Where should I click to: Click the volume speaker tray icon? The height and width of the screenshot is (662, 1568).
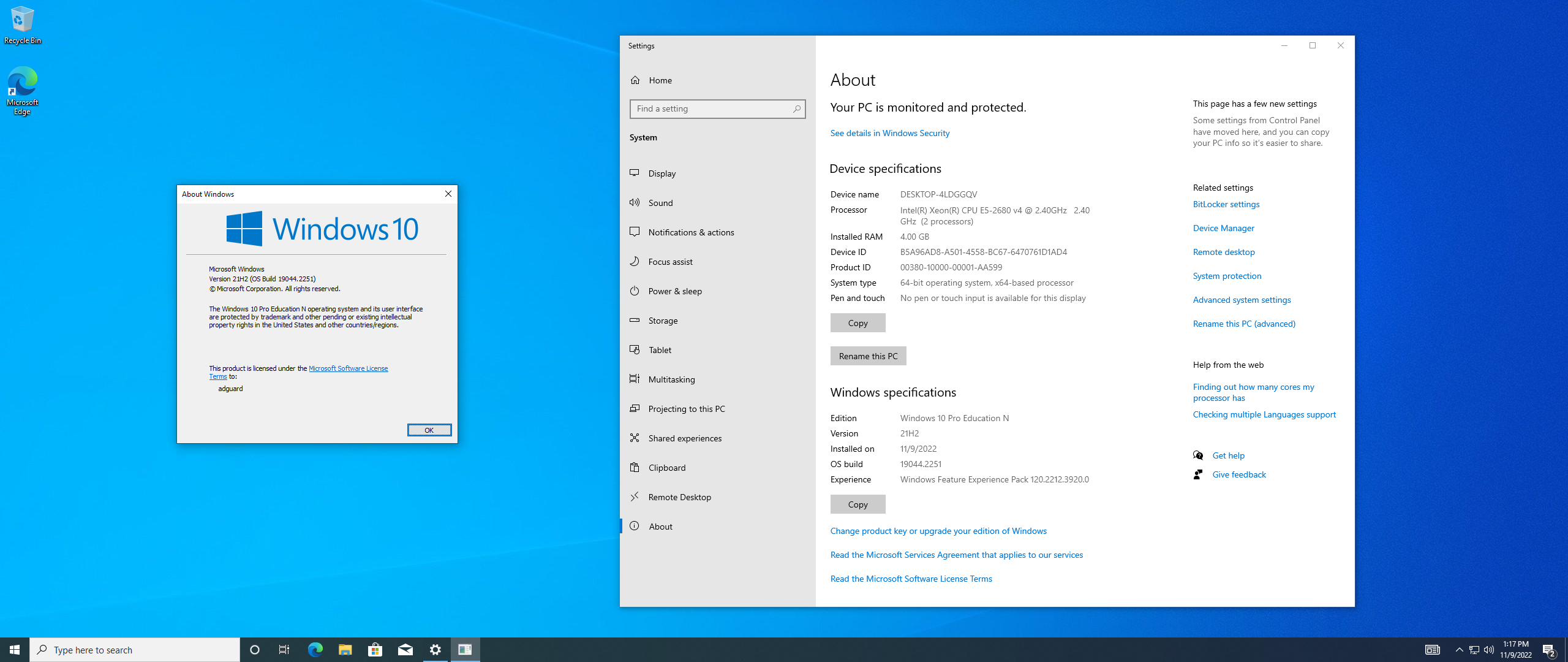click(1489, 650)
